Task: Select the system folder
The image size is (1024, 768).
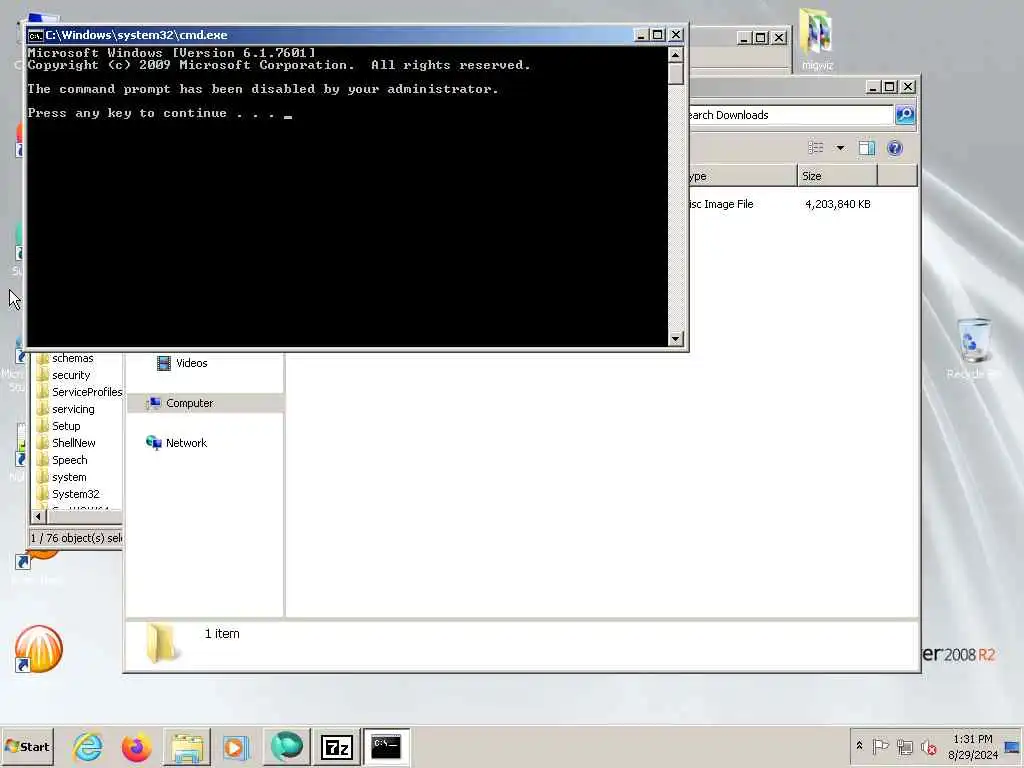Action: (69, 477)
